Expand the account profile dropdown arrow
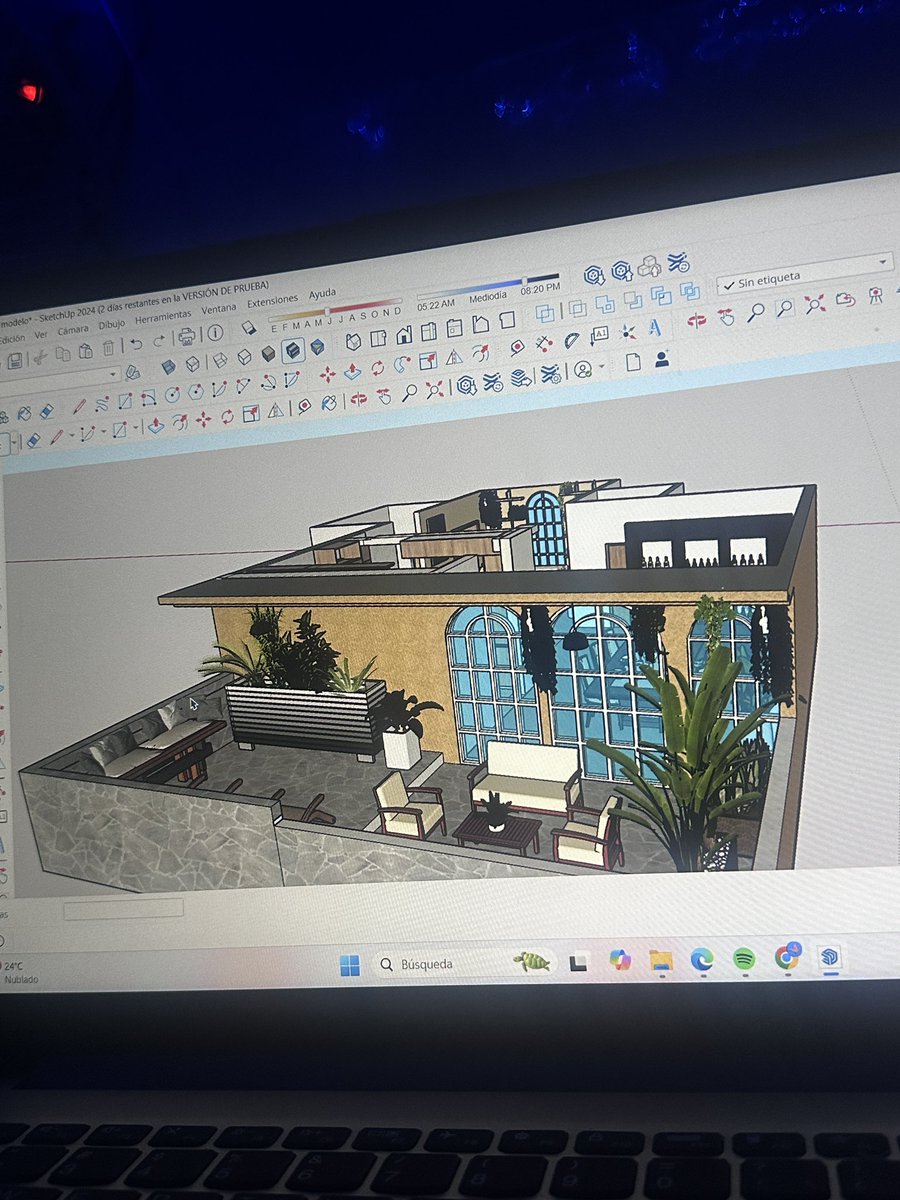The height and width of the screenshot is (1200, 900). 601,366
